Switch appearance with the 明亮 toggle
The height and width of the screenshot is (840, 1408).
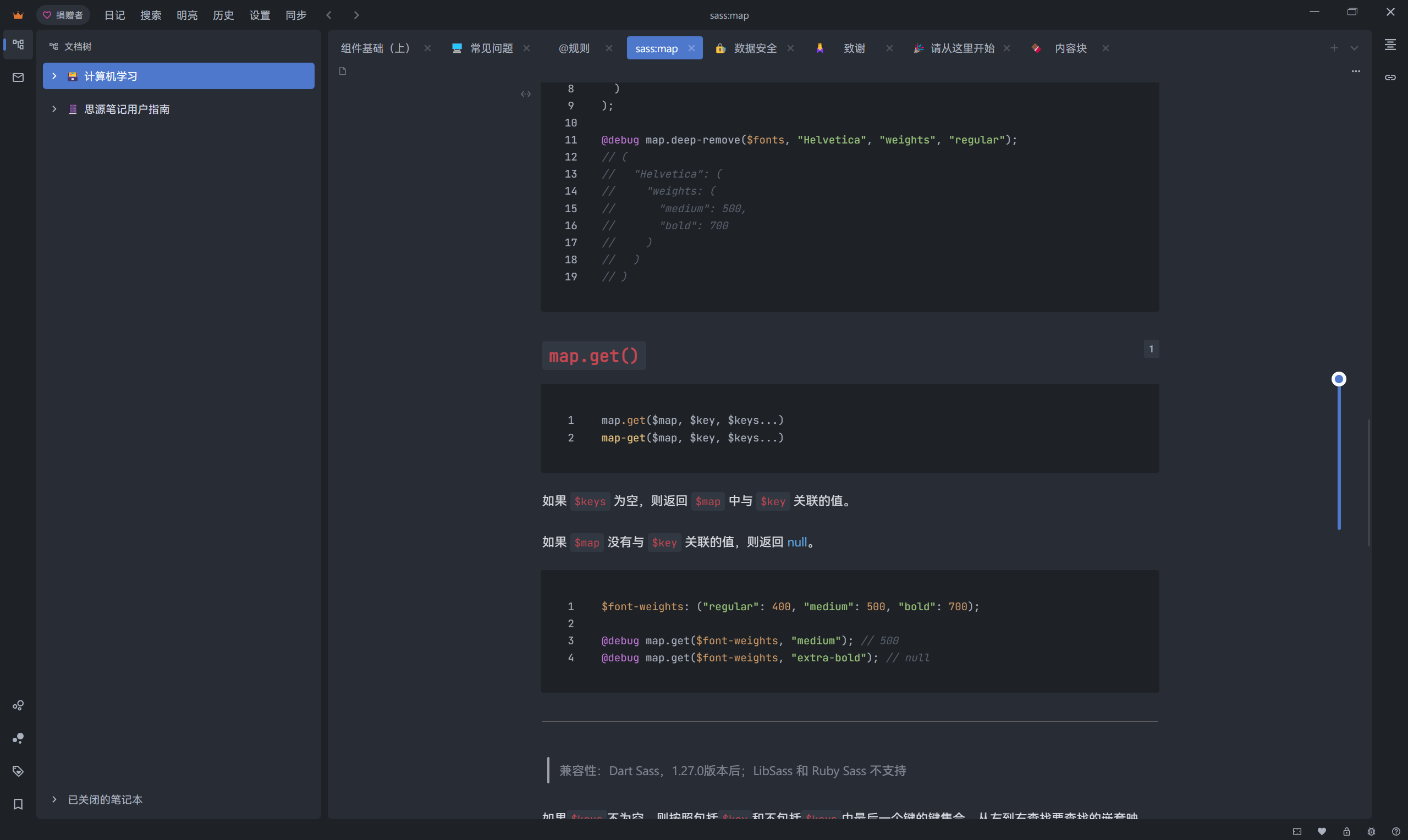[187, 15]
